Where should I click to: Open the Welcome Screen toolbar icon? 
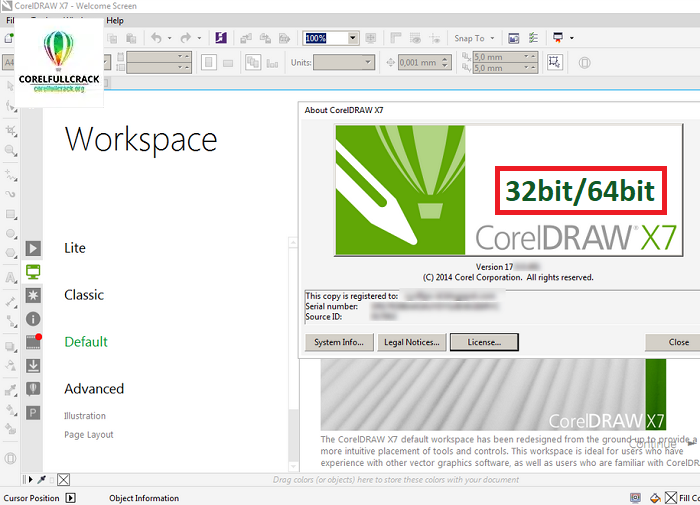pyautogui.click(x=514, y=38)
